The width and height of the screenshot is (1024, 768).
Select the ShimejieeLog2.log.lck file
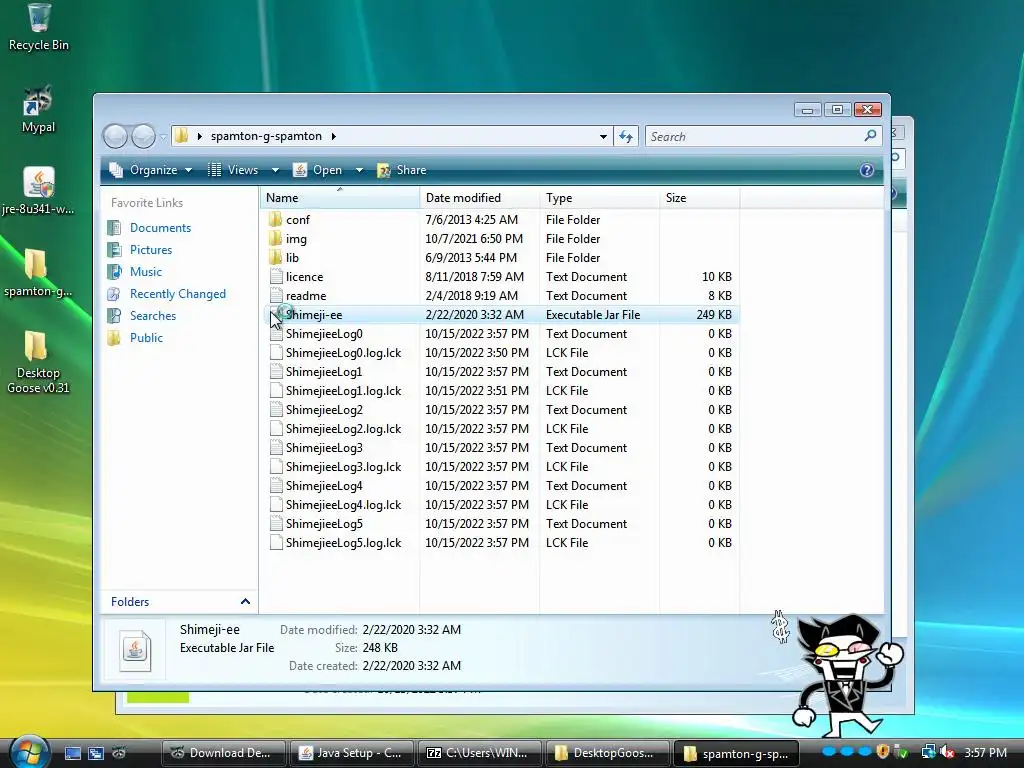pyautogui.click(x=500, y=428)
